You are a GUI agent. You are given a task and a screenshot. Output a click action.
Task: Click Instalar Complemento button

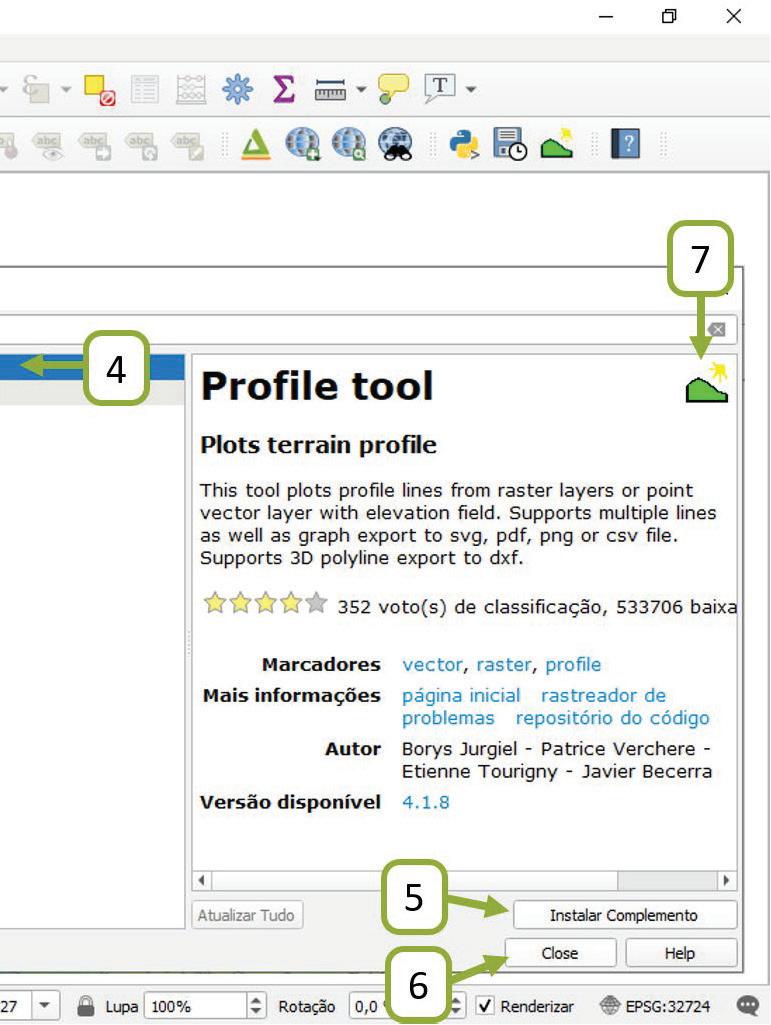[625, 915]
